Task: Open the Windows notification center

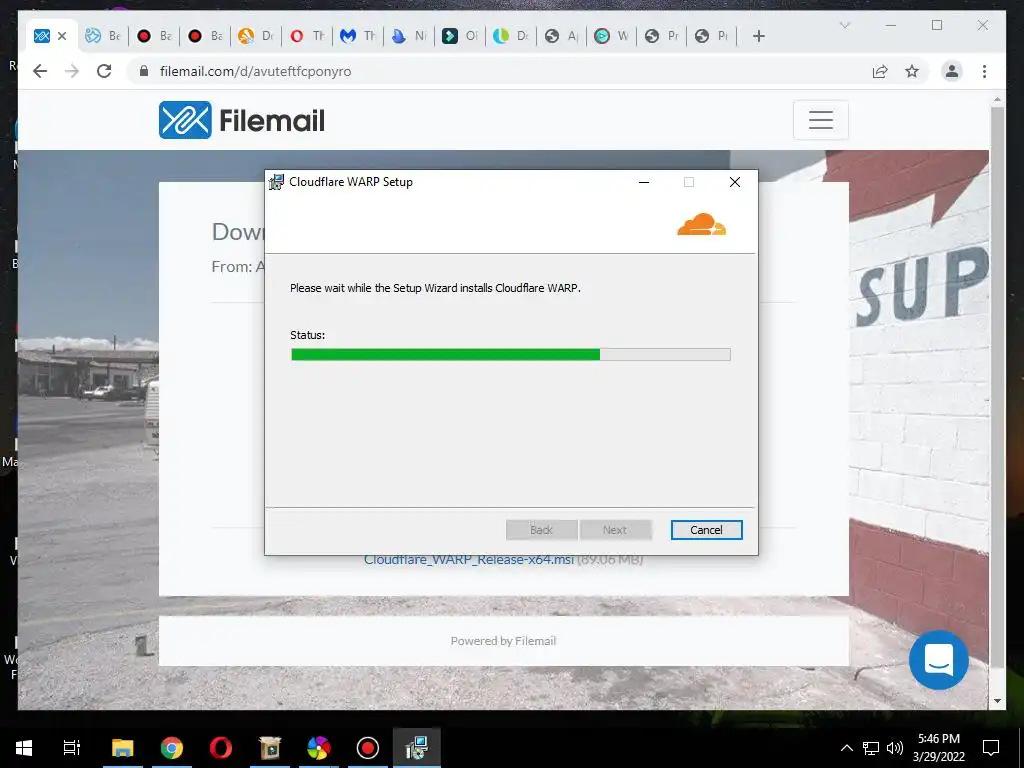Action: click(991, 748)
